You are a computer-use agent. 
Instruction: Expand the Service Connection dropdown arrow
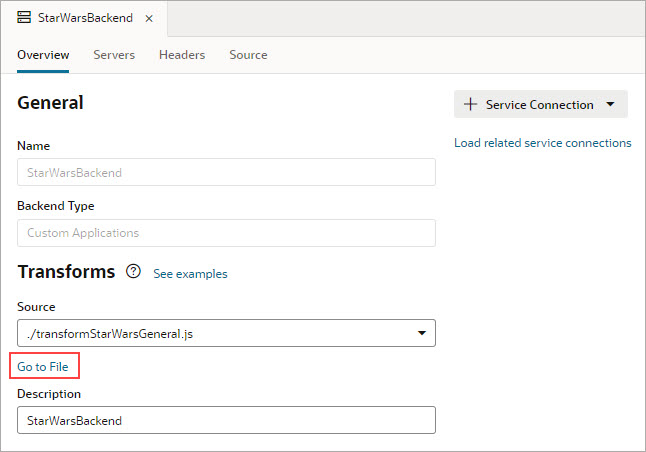[x=611, y=105]
